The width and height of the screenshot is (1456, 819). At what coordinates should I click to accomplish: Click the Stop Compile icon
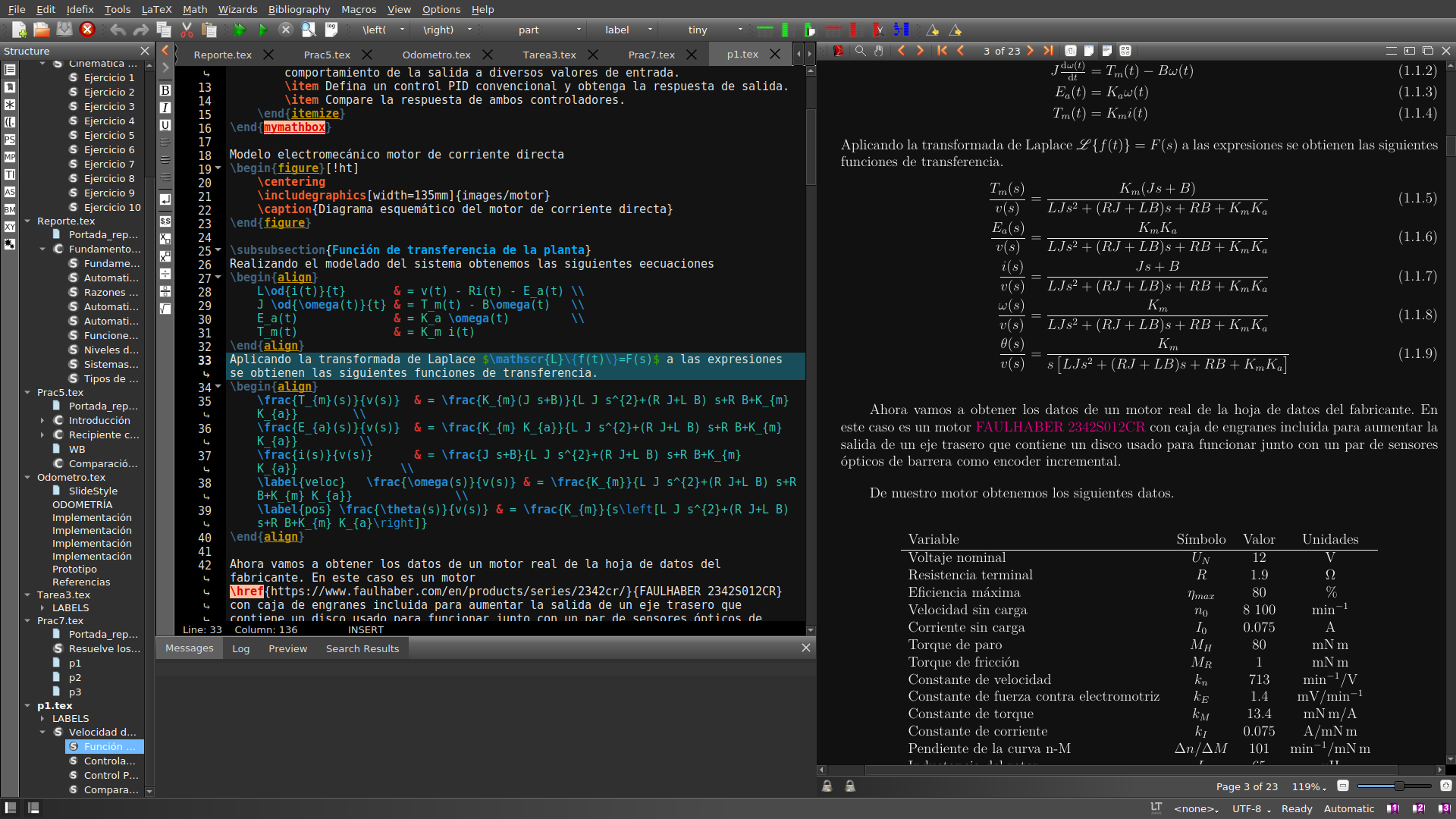point(286,30)
